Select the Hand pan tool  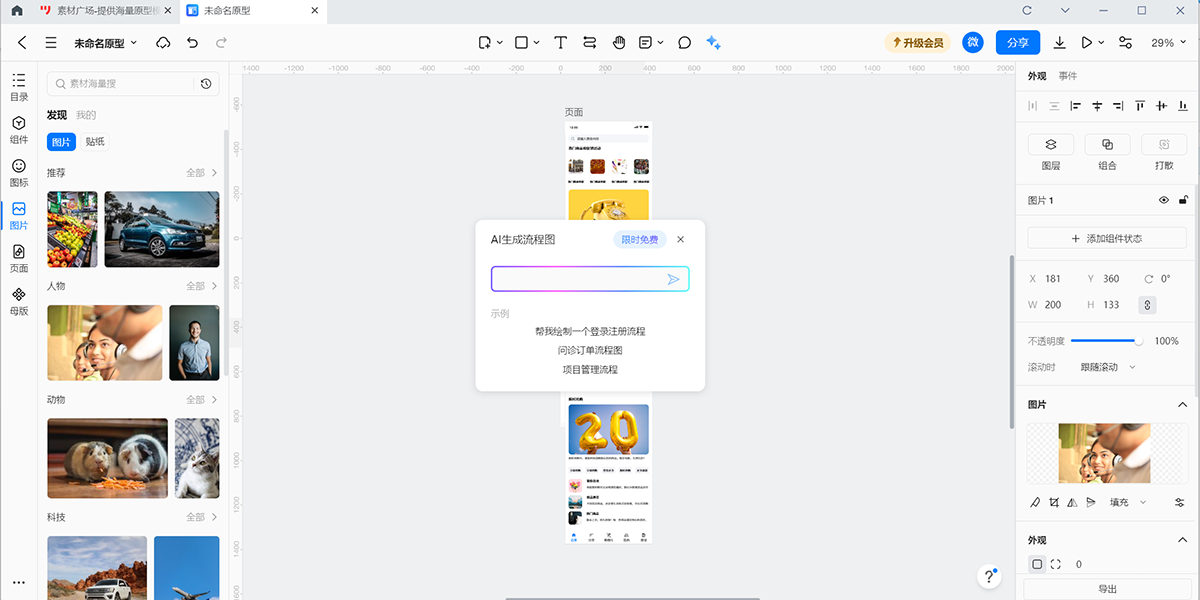(618, 43)
